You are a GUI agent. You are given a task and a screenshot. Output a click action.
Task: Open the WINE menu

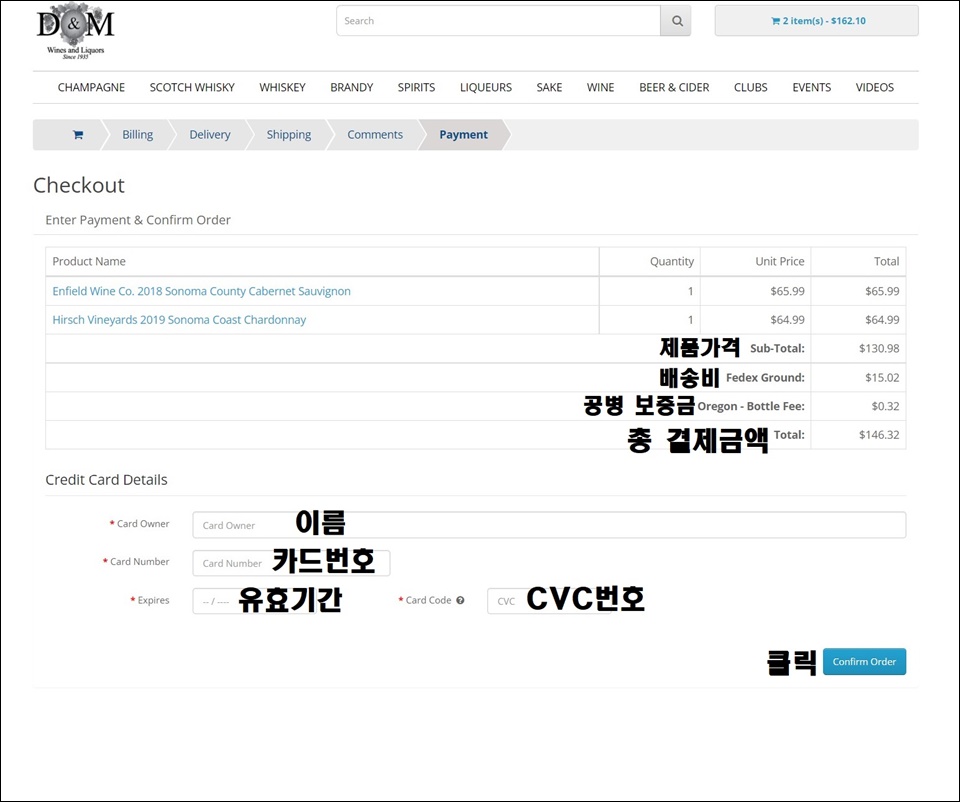click(601, 88)
